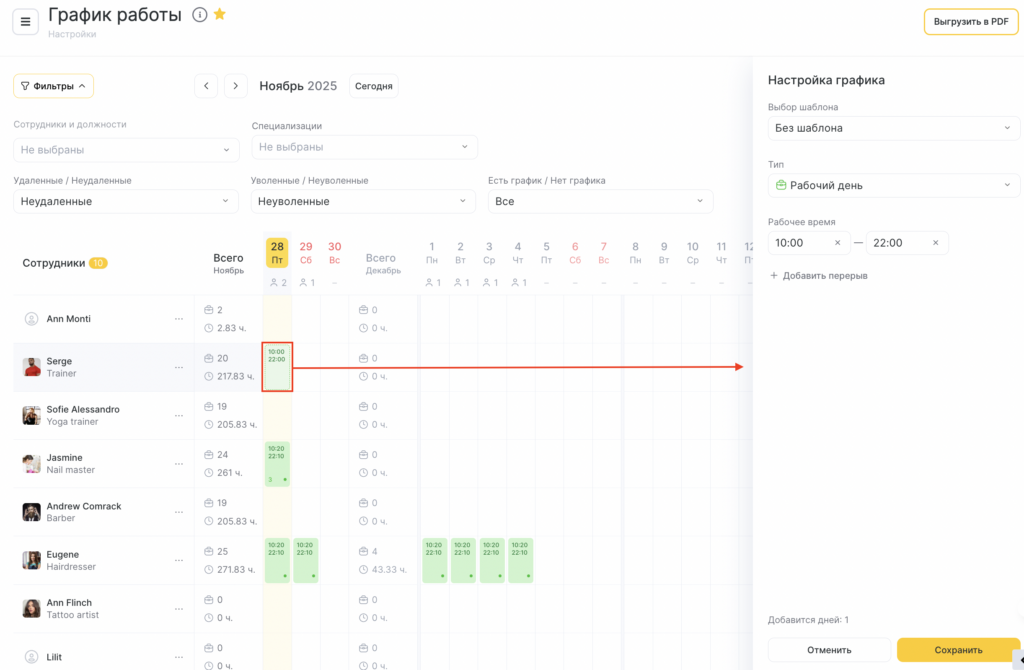This screenshot has height=670, width=1024.
Task: Open the hamburger menu
Action: 25,21
